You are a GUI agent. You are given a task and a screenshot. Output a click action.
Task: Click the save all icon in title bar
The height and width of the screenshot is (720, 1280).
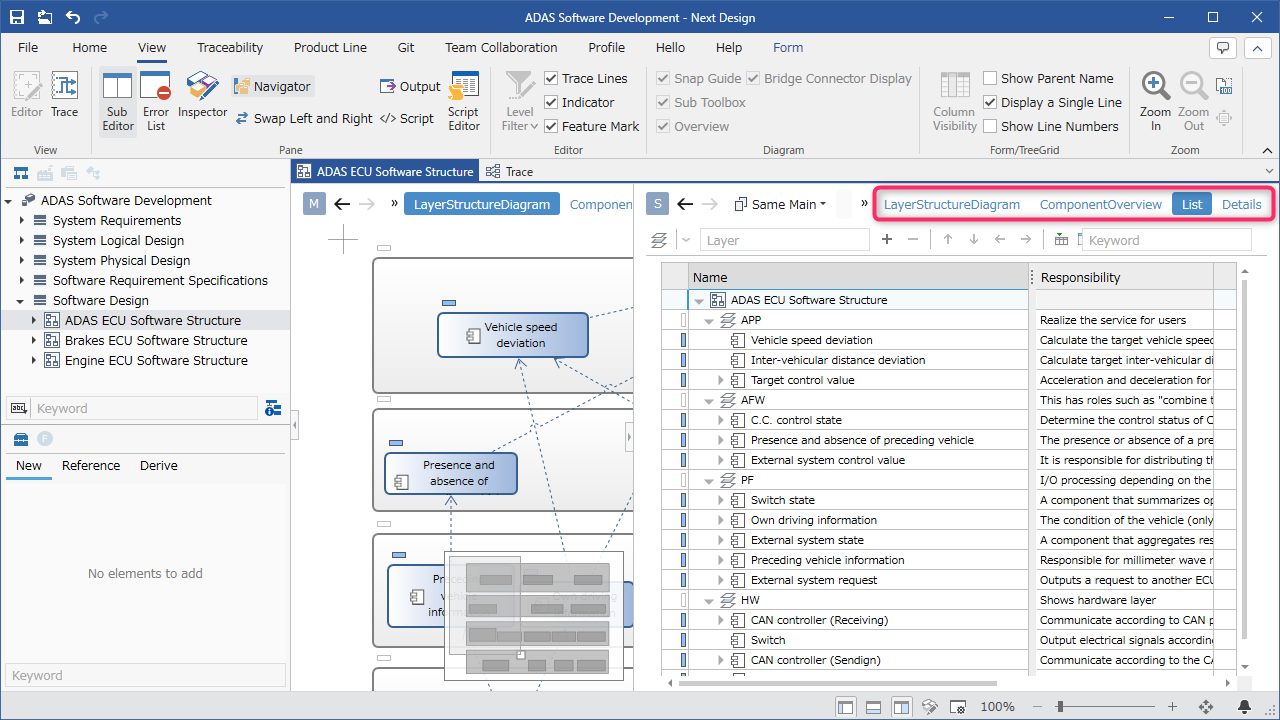pos(45,17)
